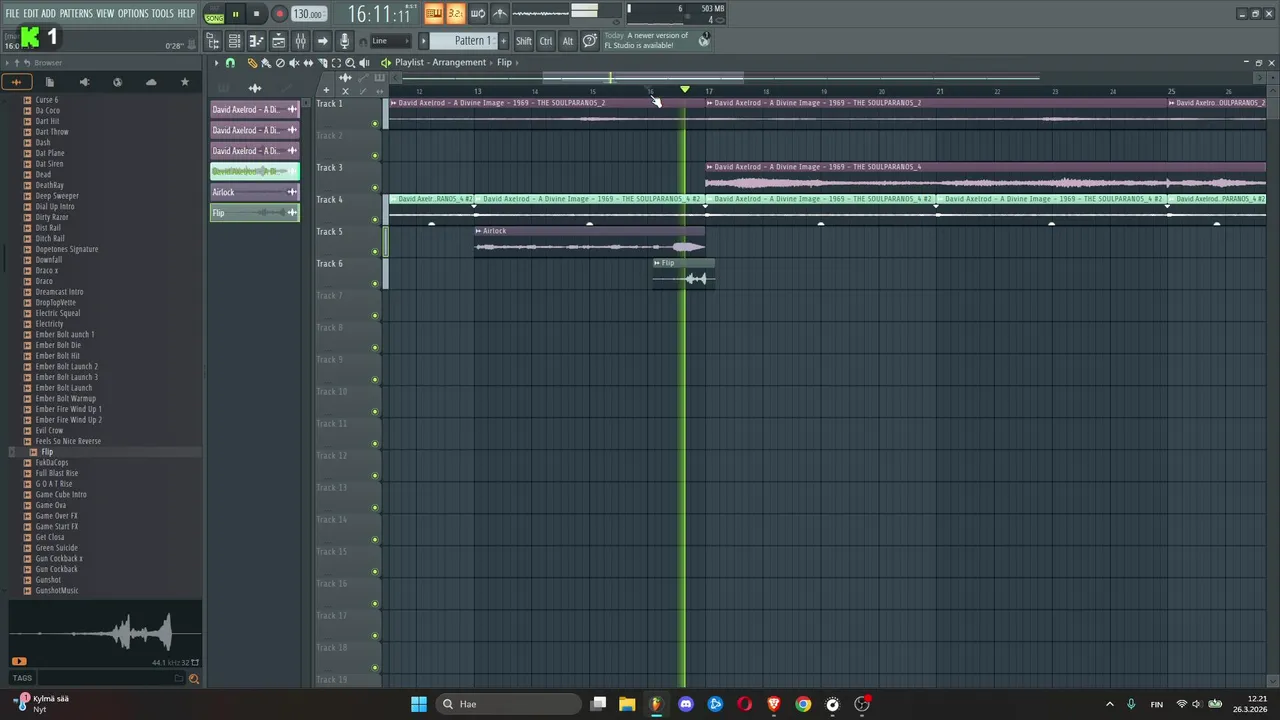
Task: Open the cloud tab in the browser
Action: [x=151, y=82]
